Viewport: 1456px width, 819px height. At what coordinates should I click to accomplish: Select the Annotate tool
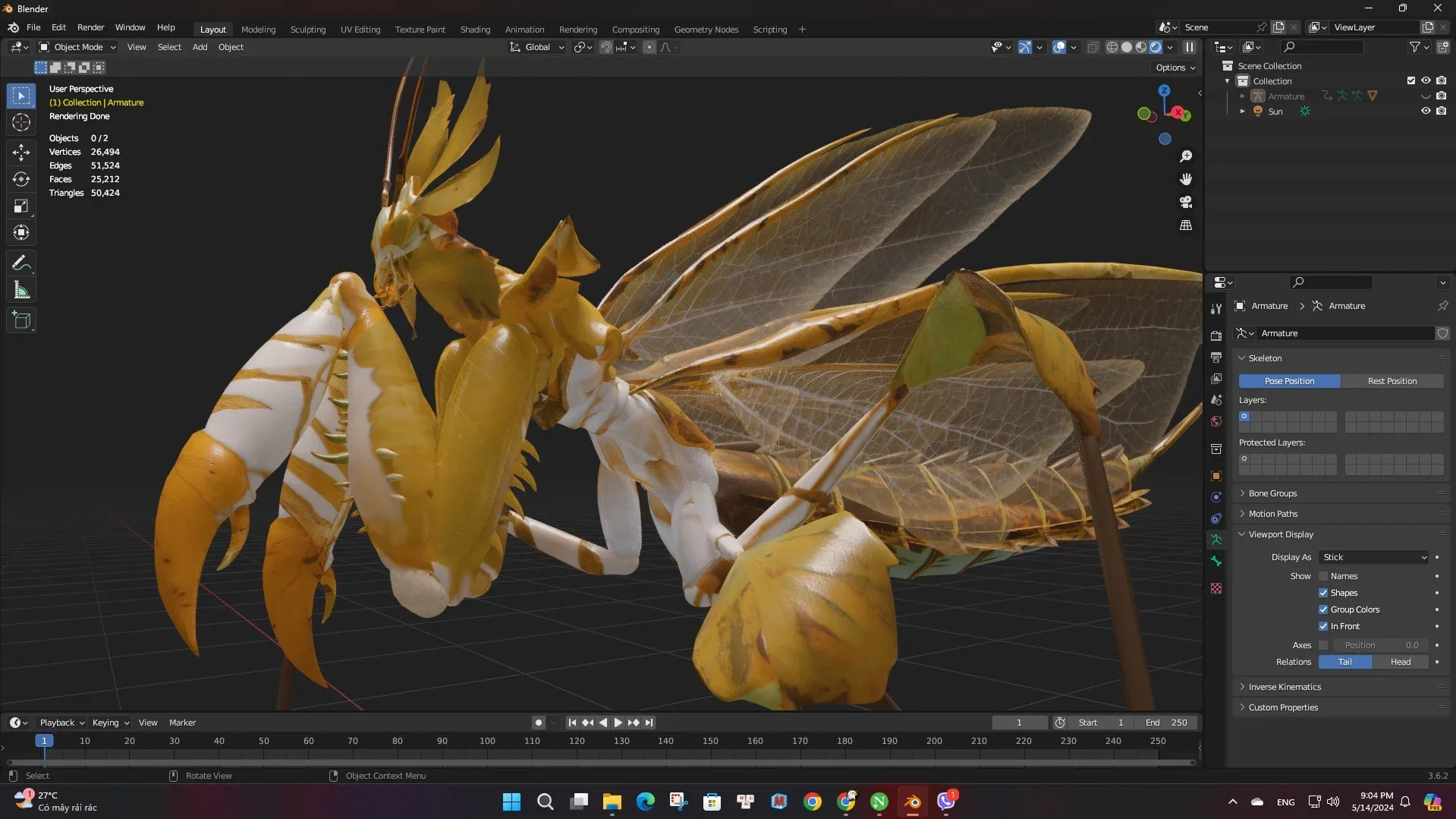tap(21, 262)
